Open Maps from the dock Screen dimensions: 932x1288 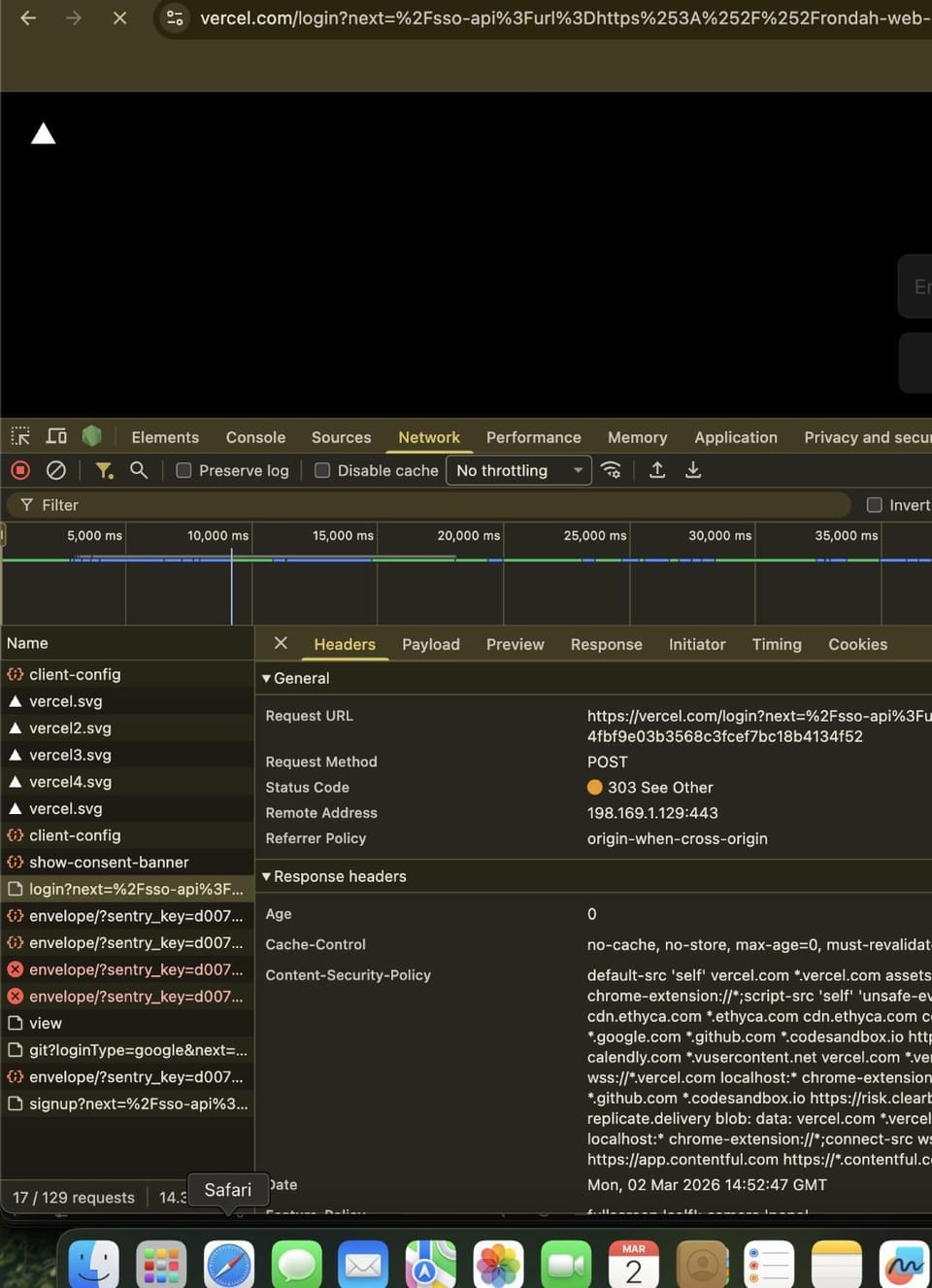(x=431, y=1264)
